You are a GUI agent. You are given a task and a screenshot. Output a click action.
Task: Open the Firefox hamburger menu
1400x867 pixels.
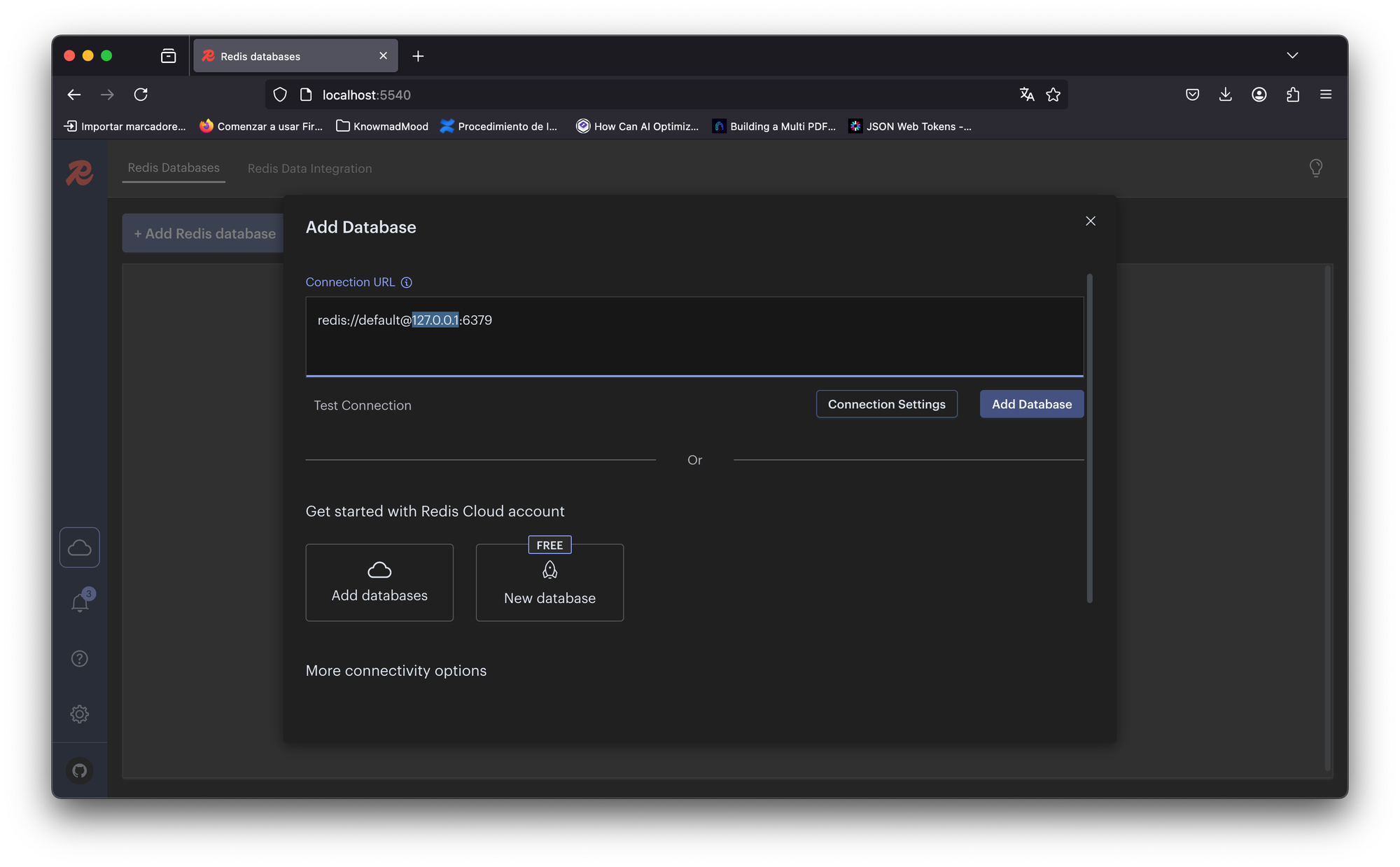1325,95
